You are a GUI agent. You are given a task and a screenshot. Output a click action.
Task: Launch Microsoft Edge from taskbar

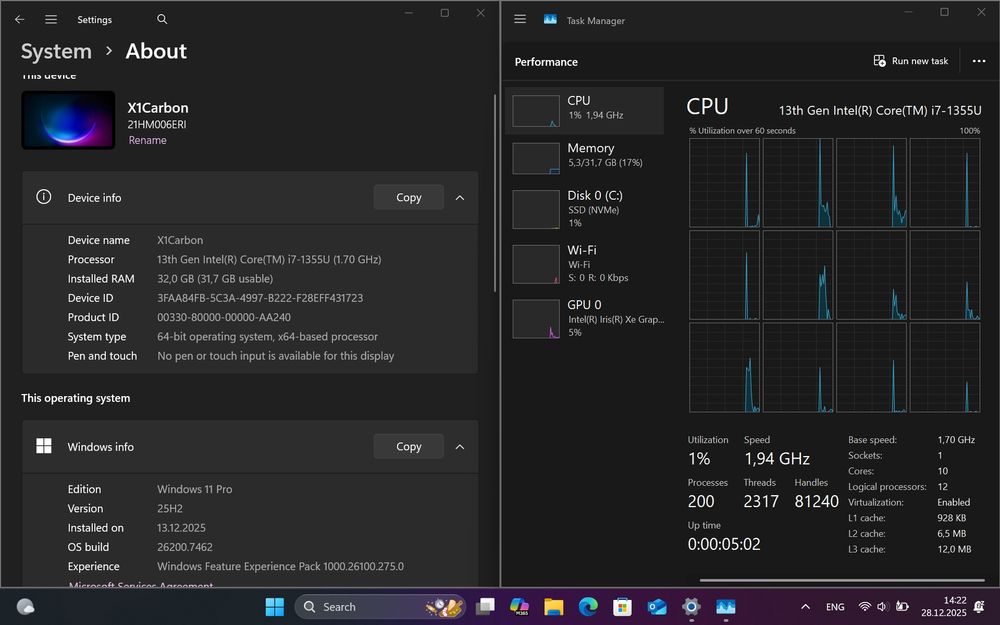[588, 607]
